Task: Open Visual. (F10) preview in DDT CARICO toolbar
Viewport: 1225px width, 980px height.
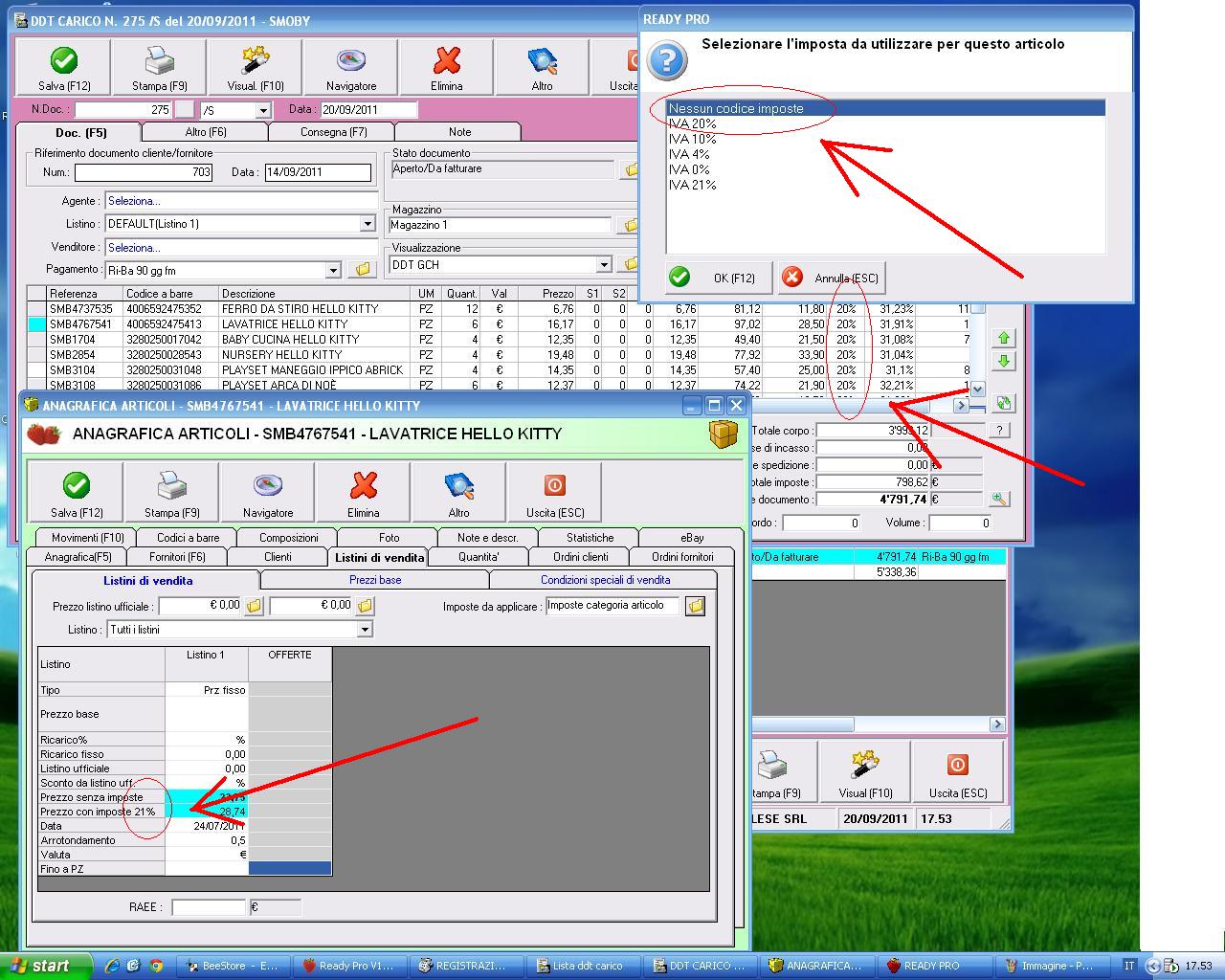Action: (x=256, y=68)
